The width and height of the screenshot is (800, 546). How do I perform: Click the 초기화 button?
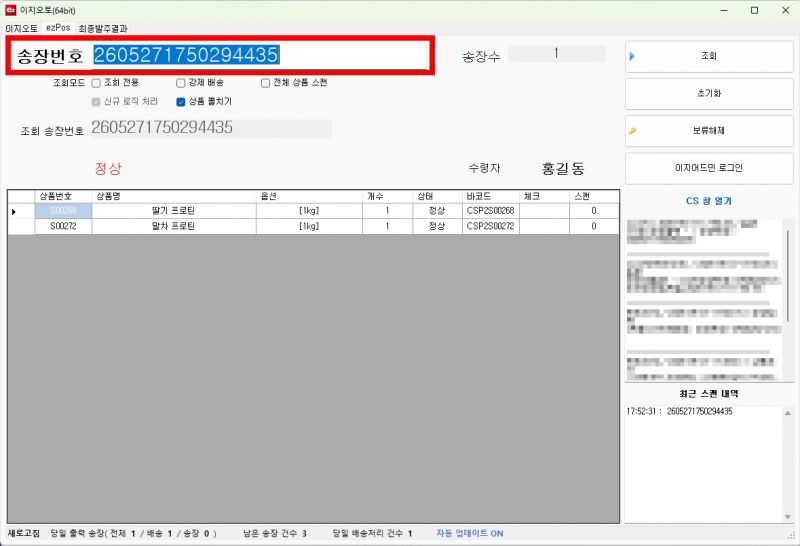click(709, 93)
